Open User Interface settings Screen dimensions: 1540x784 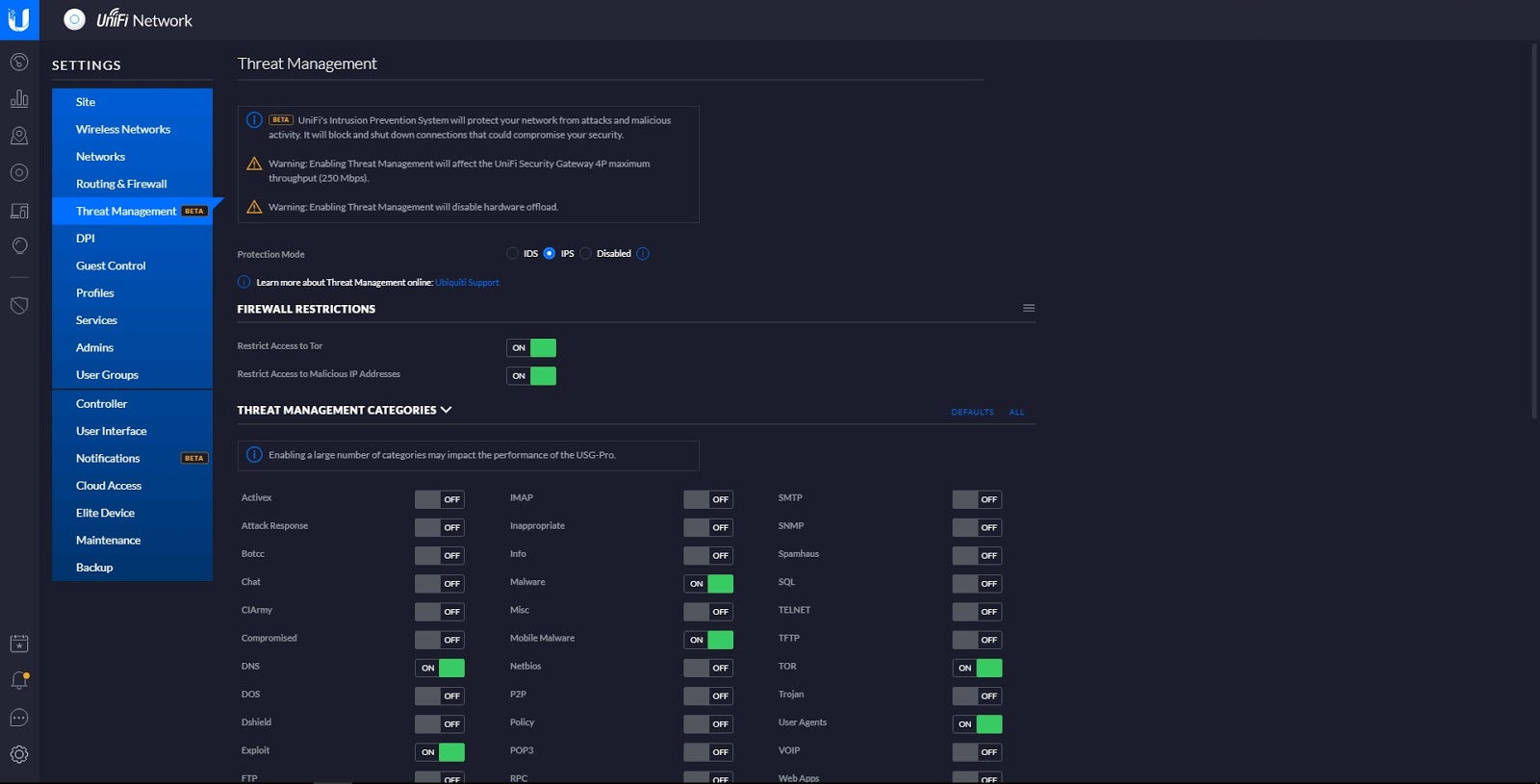pyautogui.click(x=132, y=431)
